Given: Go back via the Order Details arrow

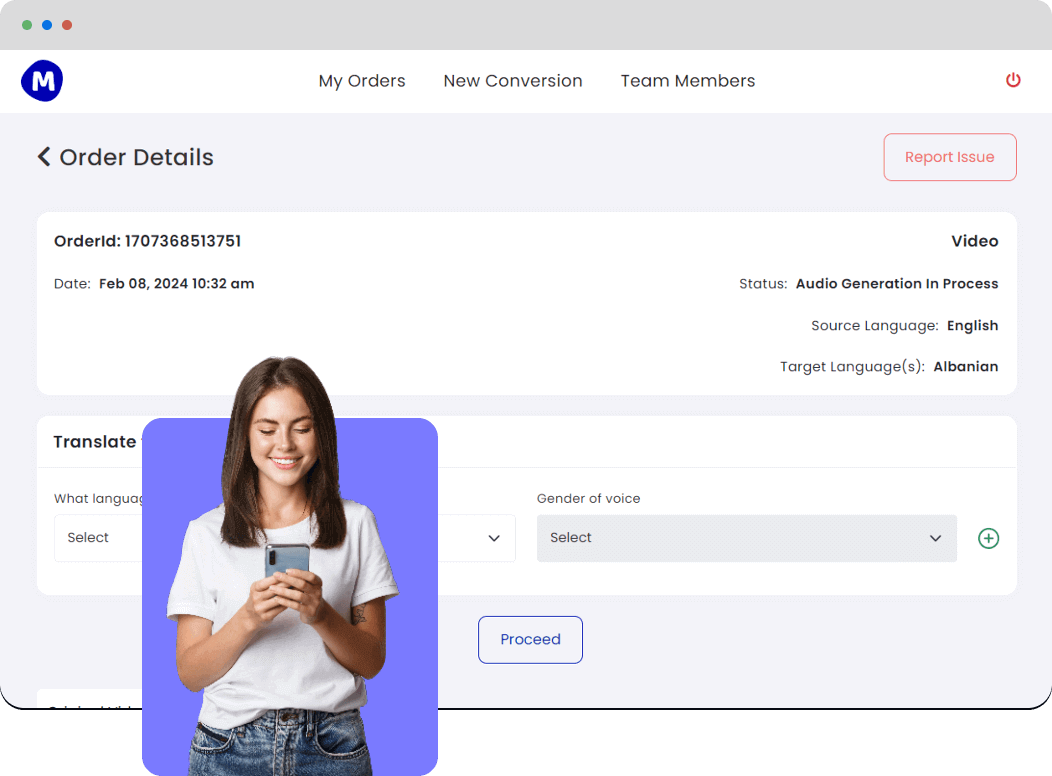Looking at the screenshot, I should coord(44,157).
